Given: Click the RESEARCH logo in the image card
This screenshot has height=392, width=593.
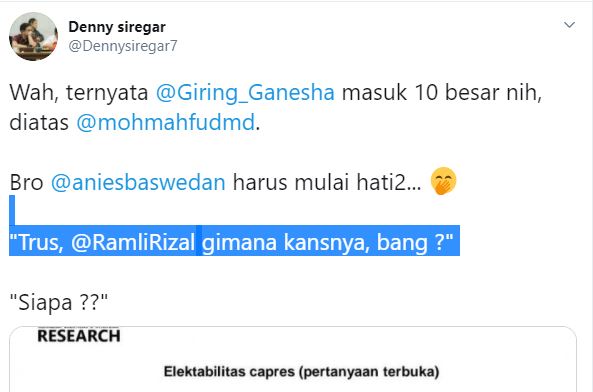Looking at the screenshot, I should pyautogui.click(x=79, y=335).
